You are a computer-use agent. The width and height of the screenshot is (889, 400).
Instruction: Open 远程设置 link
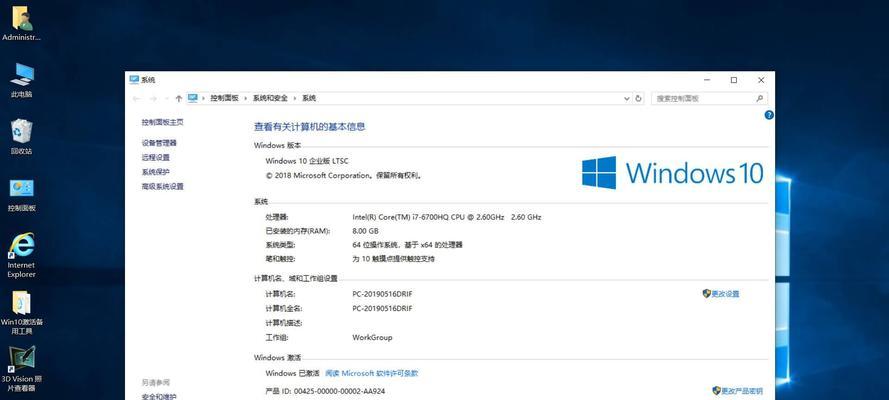tap(156, 158)
